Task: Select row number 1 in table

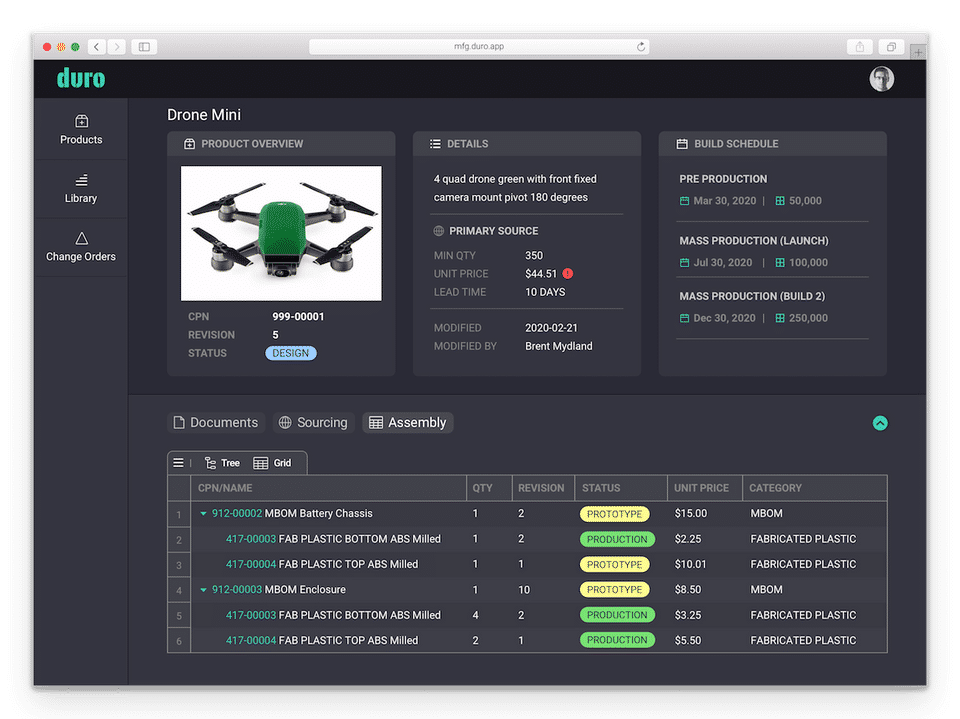Action: (x=179, y=514)
